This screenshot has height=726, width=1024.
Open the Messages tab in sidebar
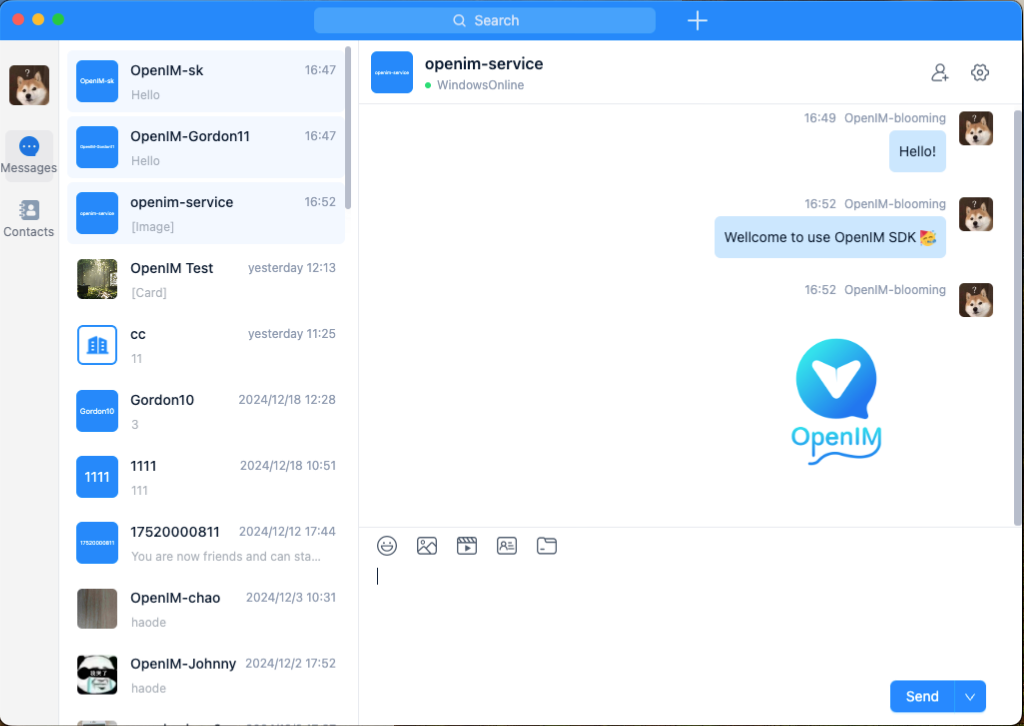(x=29, y=155)
